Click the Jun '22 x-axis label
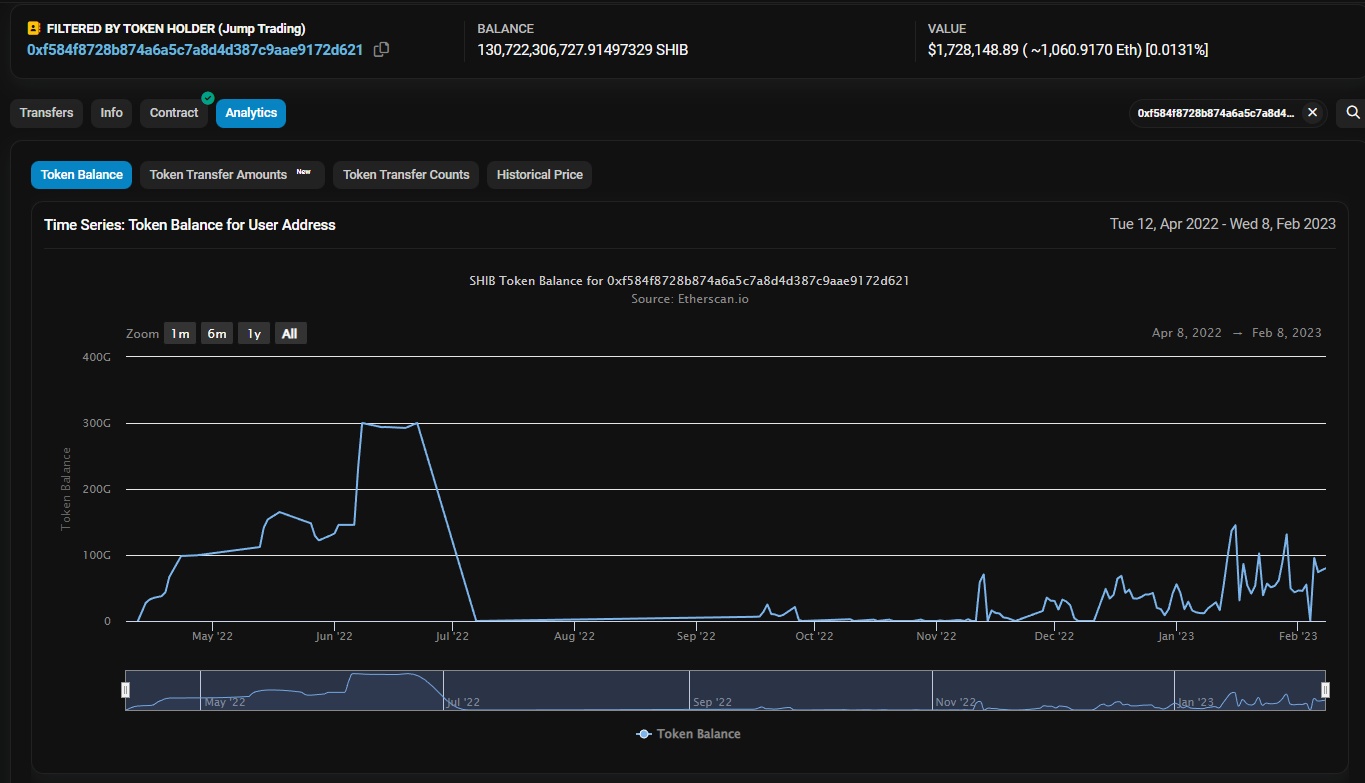Image resolution: width=1365 pixels, height=783 pixels. [334, 636]
